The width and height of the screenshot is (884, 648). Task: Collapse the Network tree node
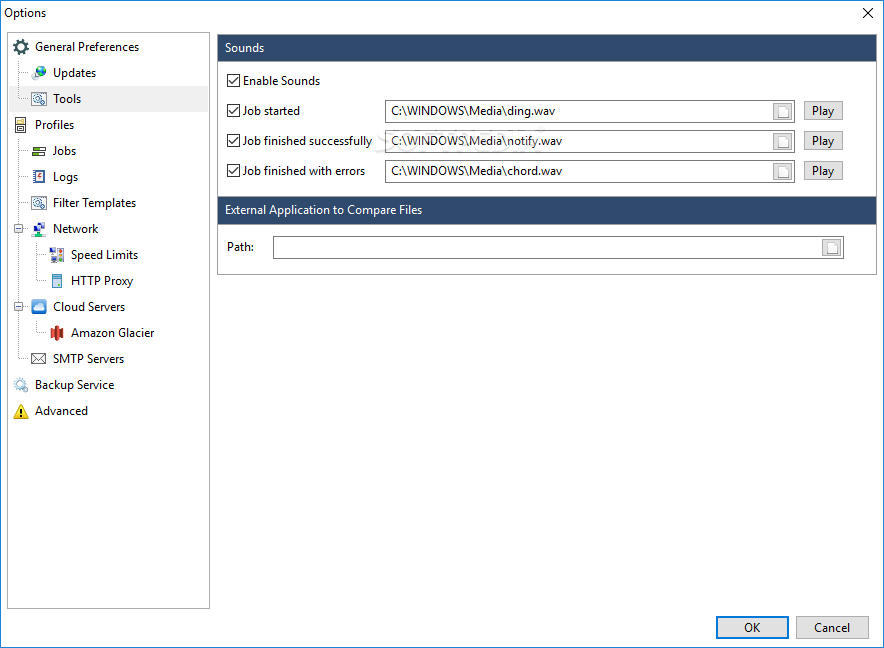(19, 228)
